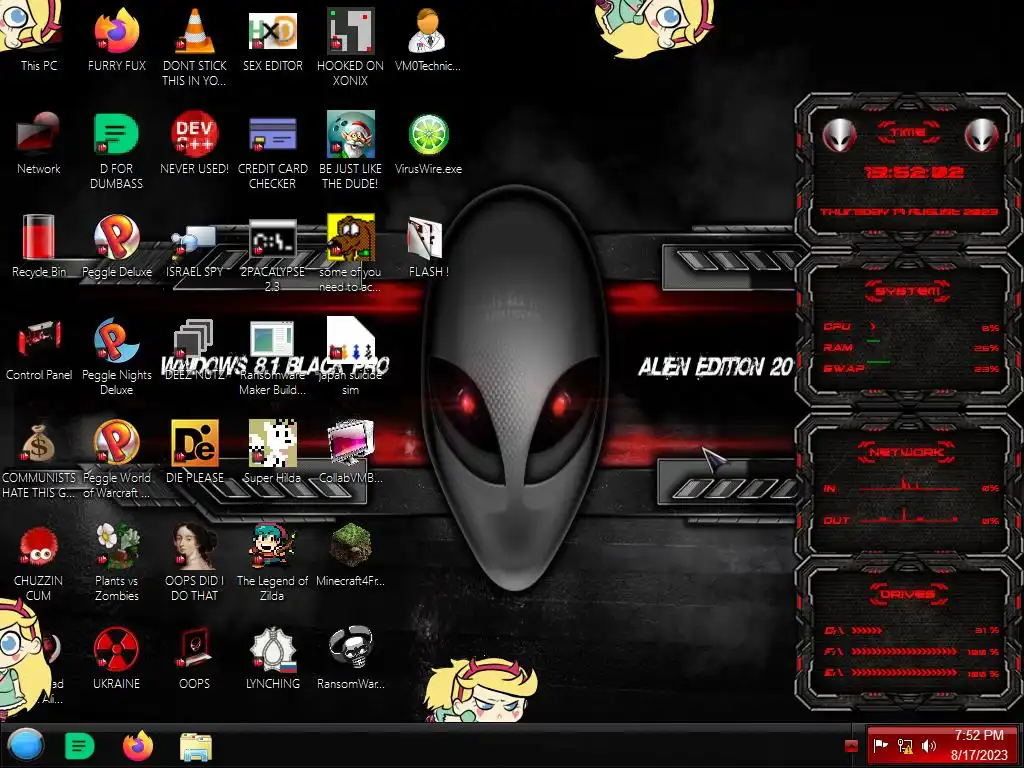The height and width of the screenshot is (768, 1024).
Task: Click the SWAP usage row in widget
Action: tap(910, 368)
